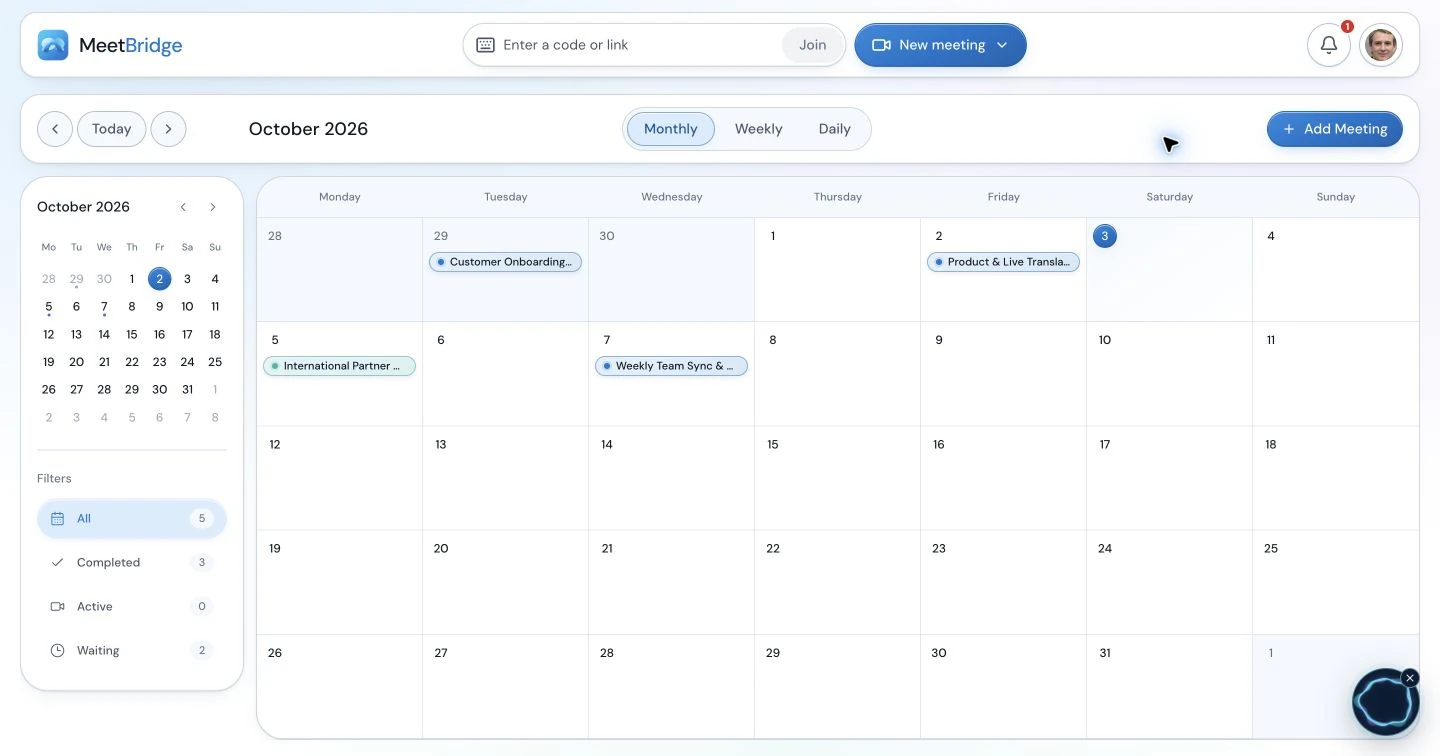The image size is (1440, 756).
Task: Show next month in mini calendar
Action: pos(213,207)
